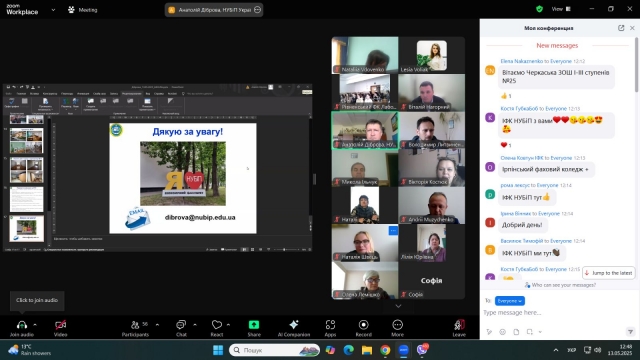Viewport: 640px width, 360px height.
Task: Expand the React options arrow
Action: [x=228, y=325]
